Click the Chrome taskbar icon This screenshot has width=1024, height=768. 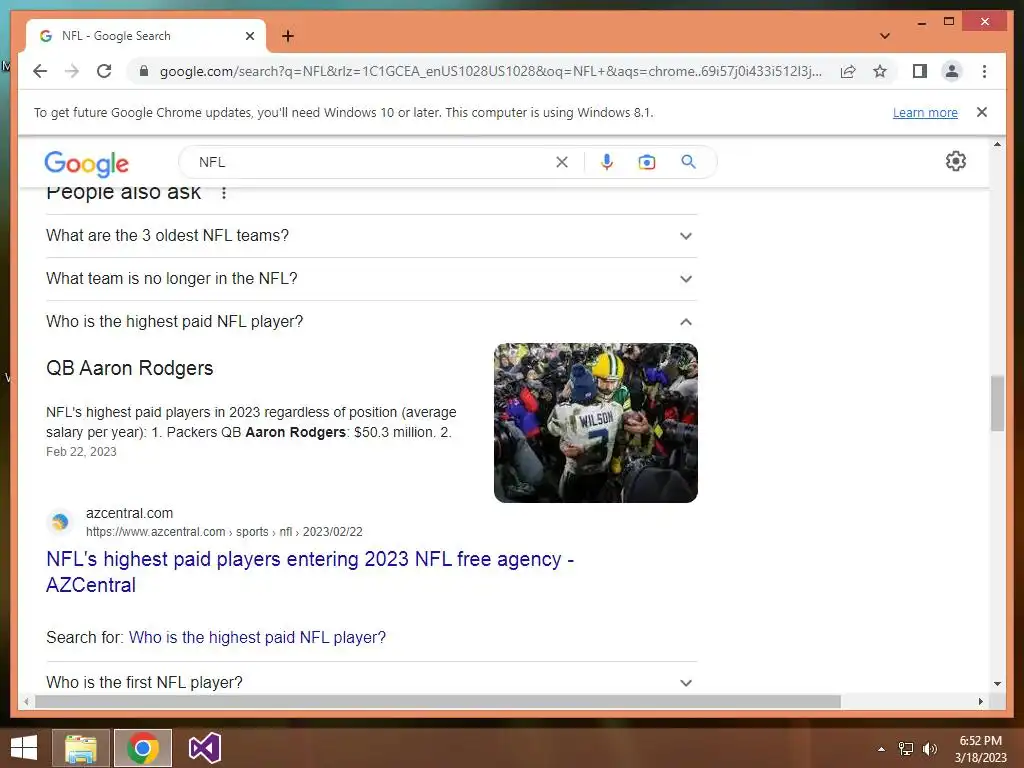pyautogui.click(x=143, y=748)
